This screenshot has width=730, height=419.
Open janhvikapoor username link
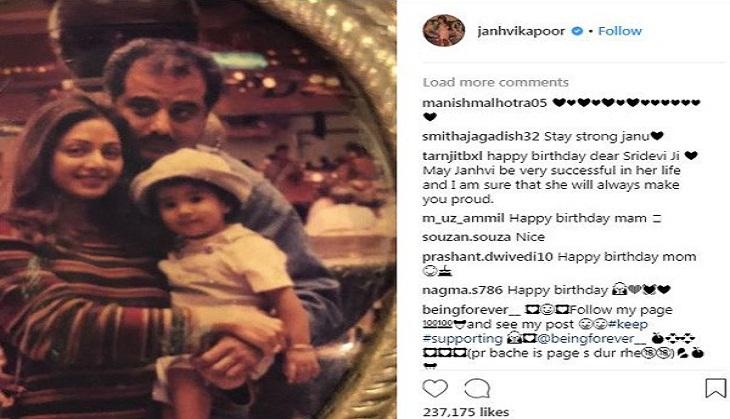521,31
